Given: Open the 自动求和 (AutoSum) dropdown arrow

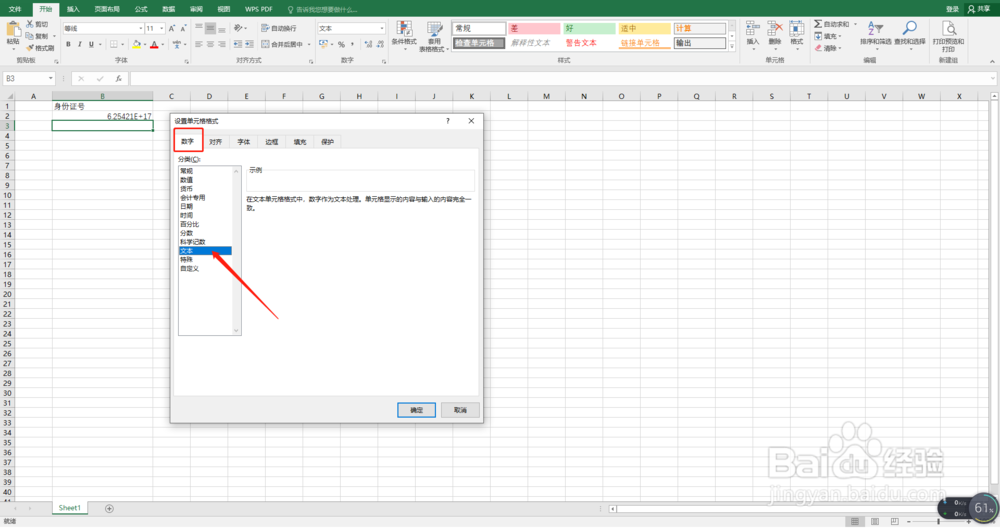Looking at the screenshot, I should (855, 24).
